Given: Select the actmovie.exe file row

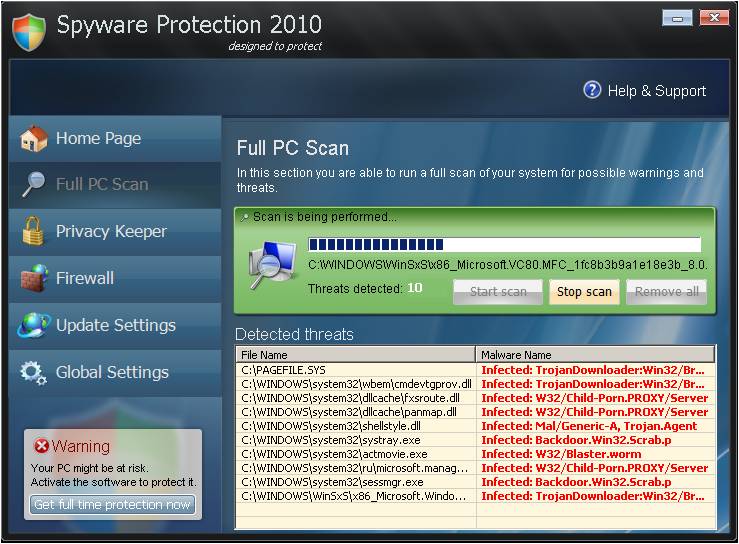Looking at the screenshot, I should (x=475, y=454).
